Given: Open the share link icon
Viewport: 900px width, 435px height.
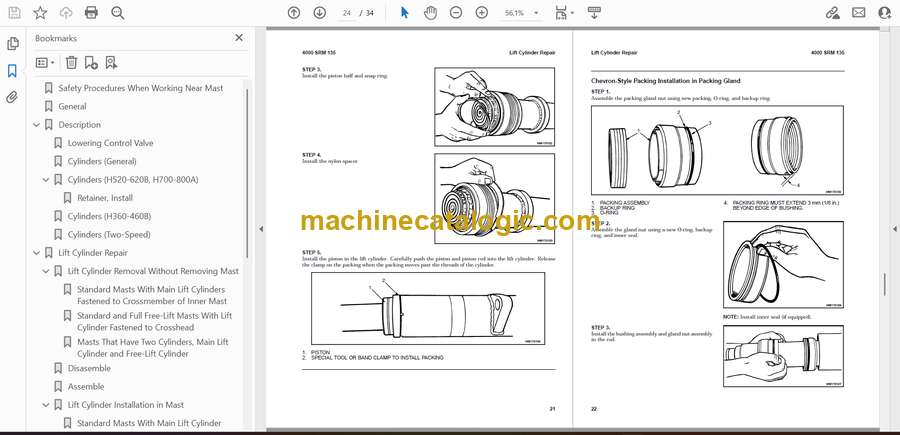Looking at the screenshot, I should (x=832, y=13).
